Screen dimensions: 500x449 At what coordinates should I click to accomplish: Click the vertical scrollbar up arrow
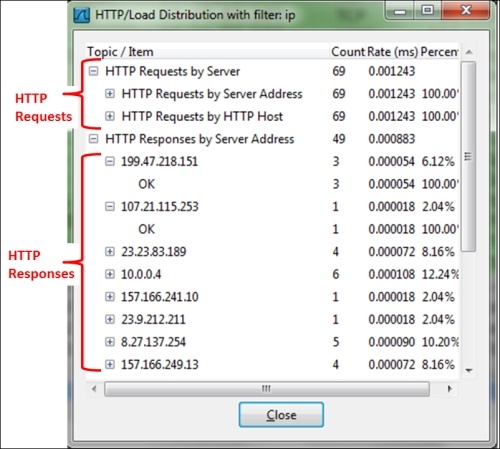pos(469,52)
